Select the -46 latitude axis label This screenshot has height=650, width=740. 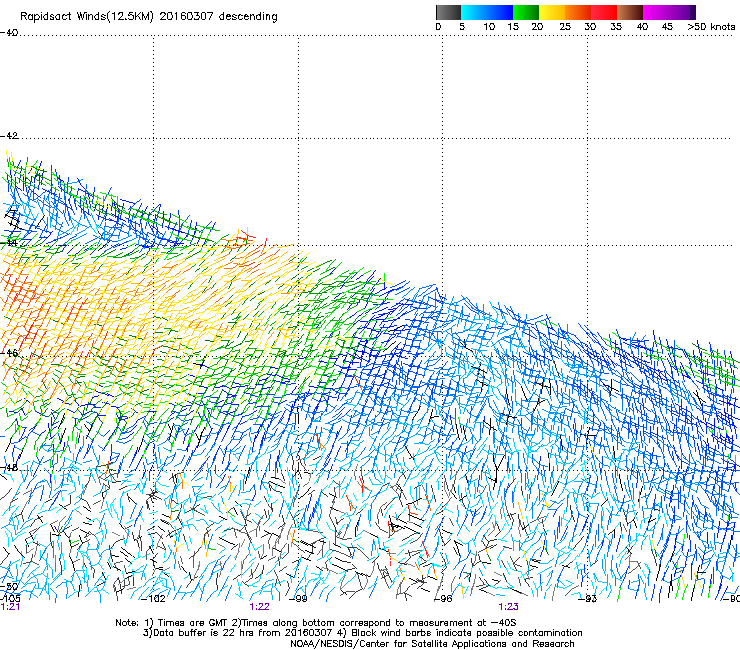coord(9,353)
